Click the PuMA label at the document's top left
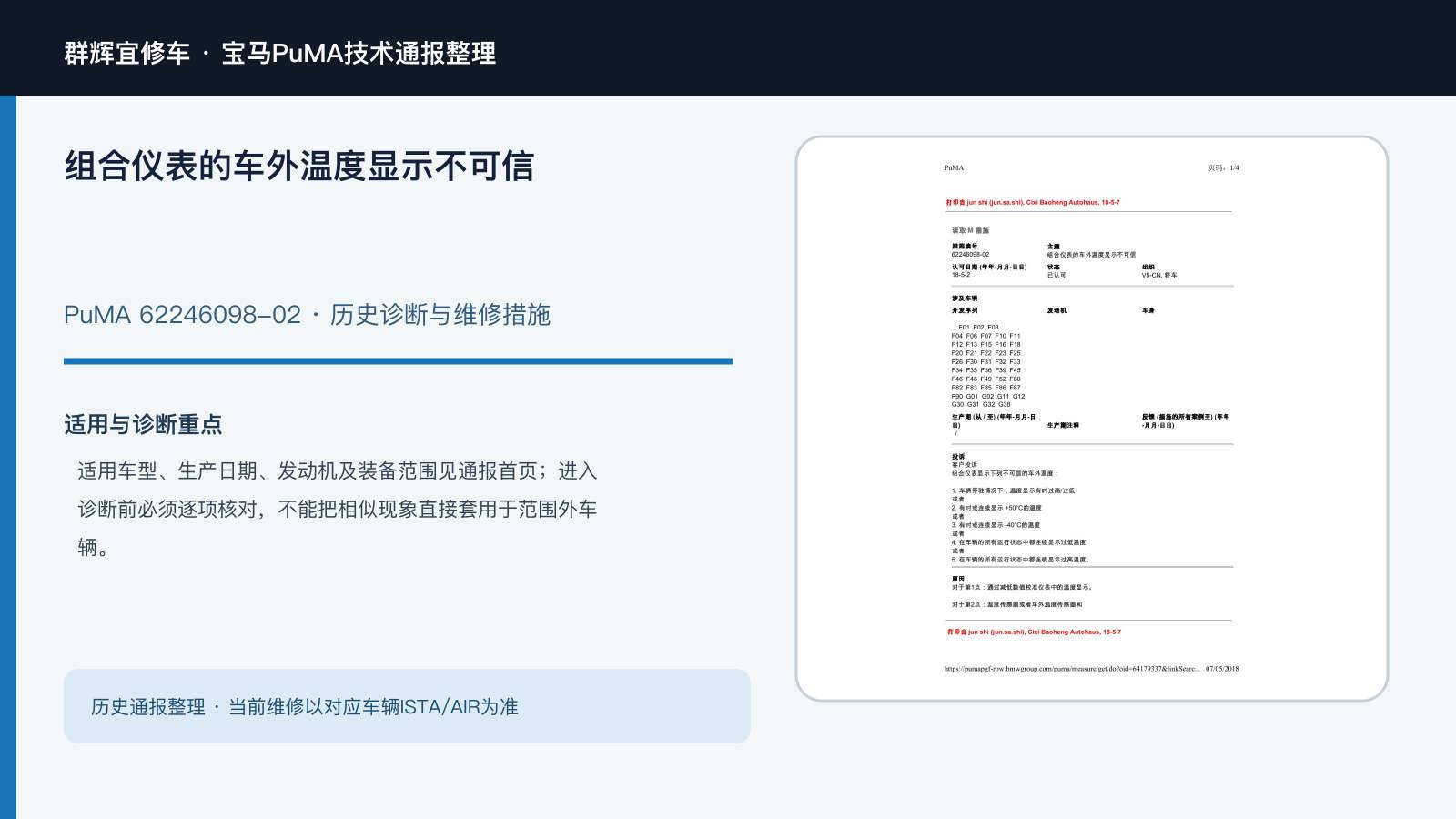Image resolution: width=1456 pixels, height=819 pixels. click(954, 167)
